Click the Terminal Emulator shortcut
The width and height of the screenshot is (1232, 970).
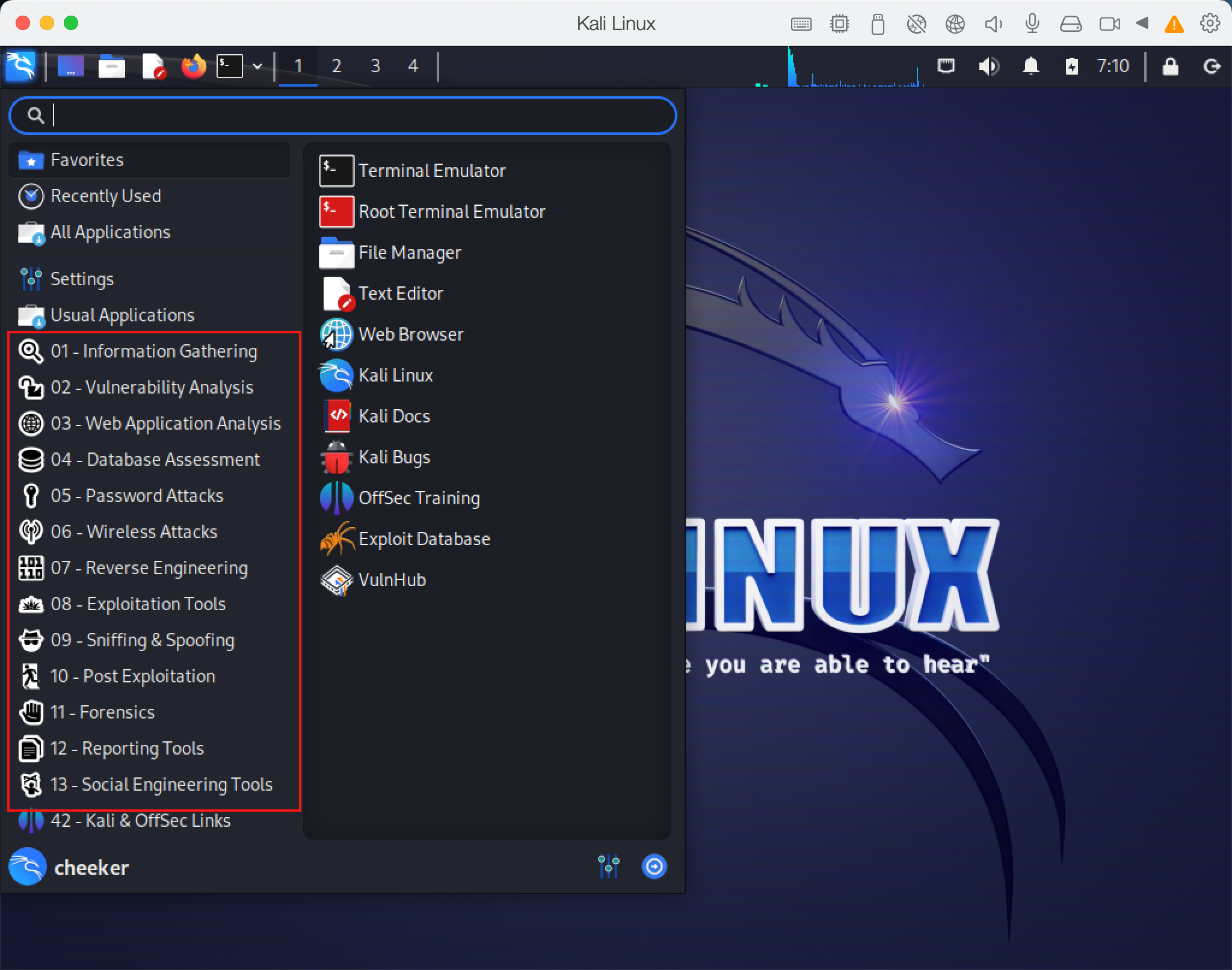tap(432, 170)
